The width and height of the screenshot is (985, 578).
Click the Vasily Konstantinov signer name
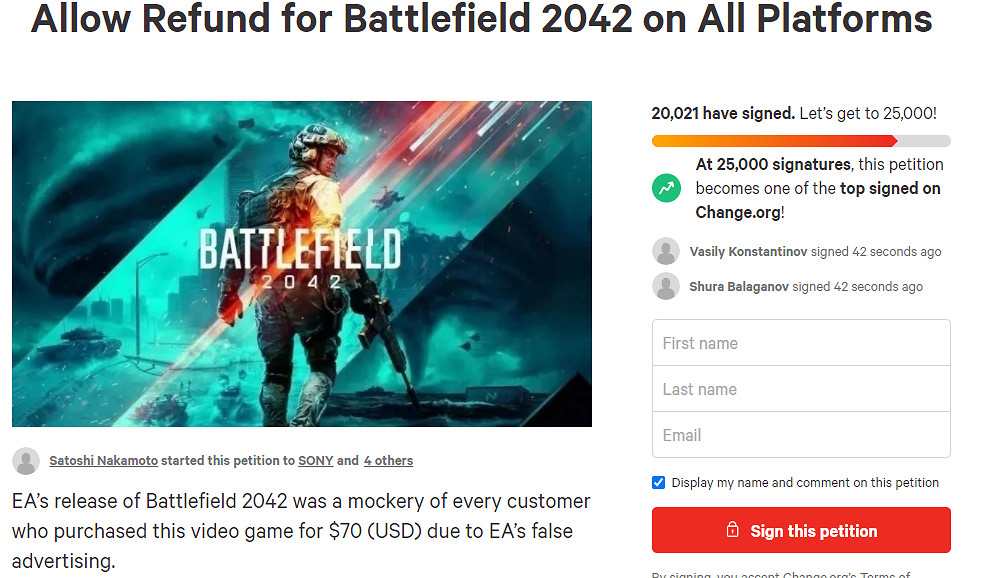(x=748, y=252)
